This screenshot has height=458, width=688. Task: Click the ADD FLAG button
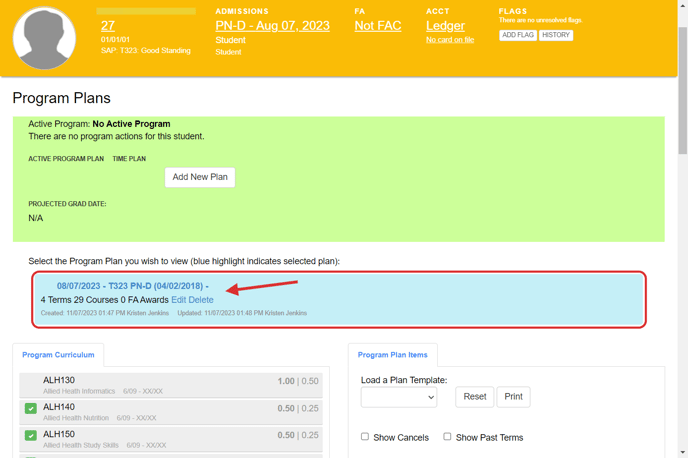[x=517, y=35]
